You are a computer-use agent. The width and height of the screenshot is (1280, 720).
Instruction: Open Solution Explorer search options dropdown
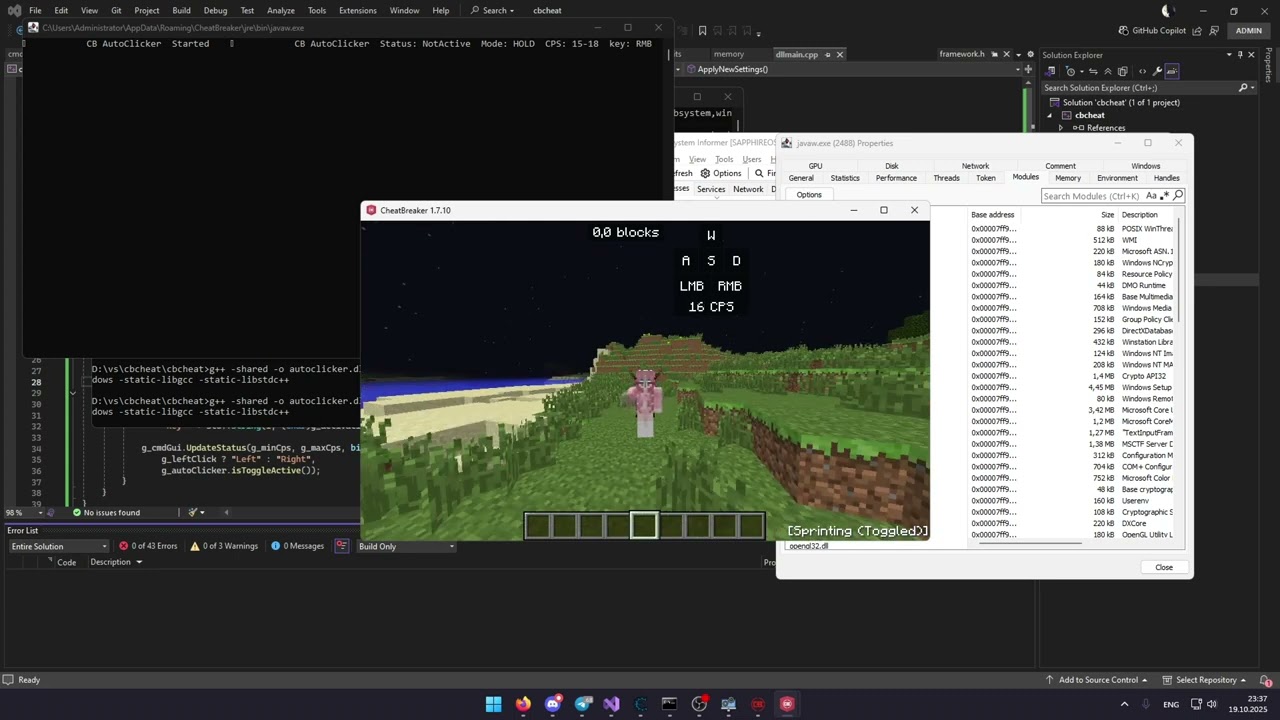point(1252,88)
